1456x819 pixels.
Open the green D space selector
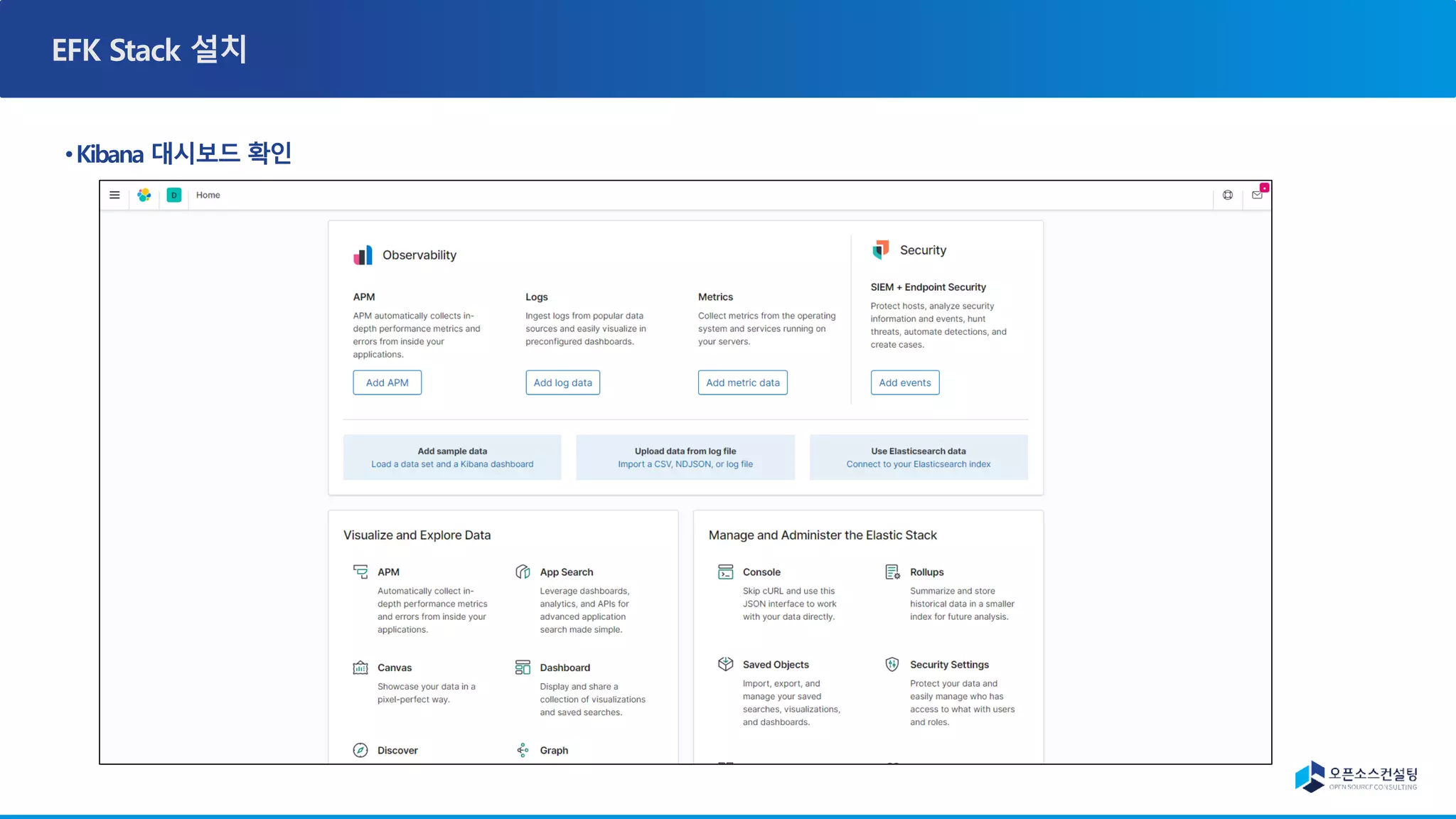[174, 195]
